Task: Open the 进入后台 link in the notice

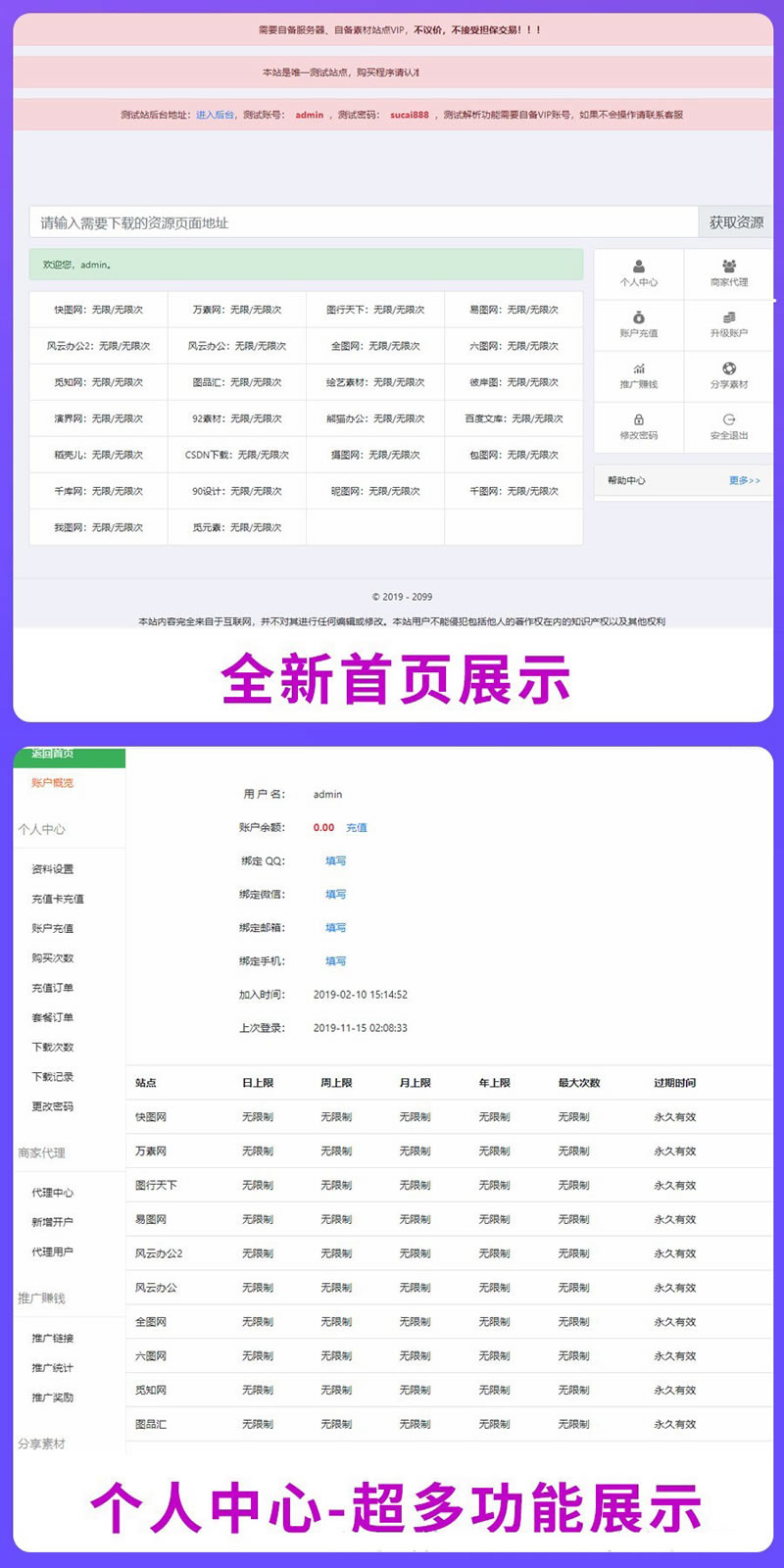Action: pos(215,115)
